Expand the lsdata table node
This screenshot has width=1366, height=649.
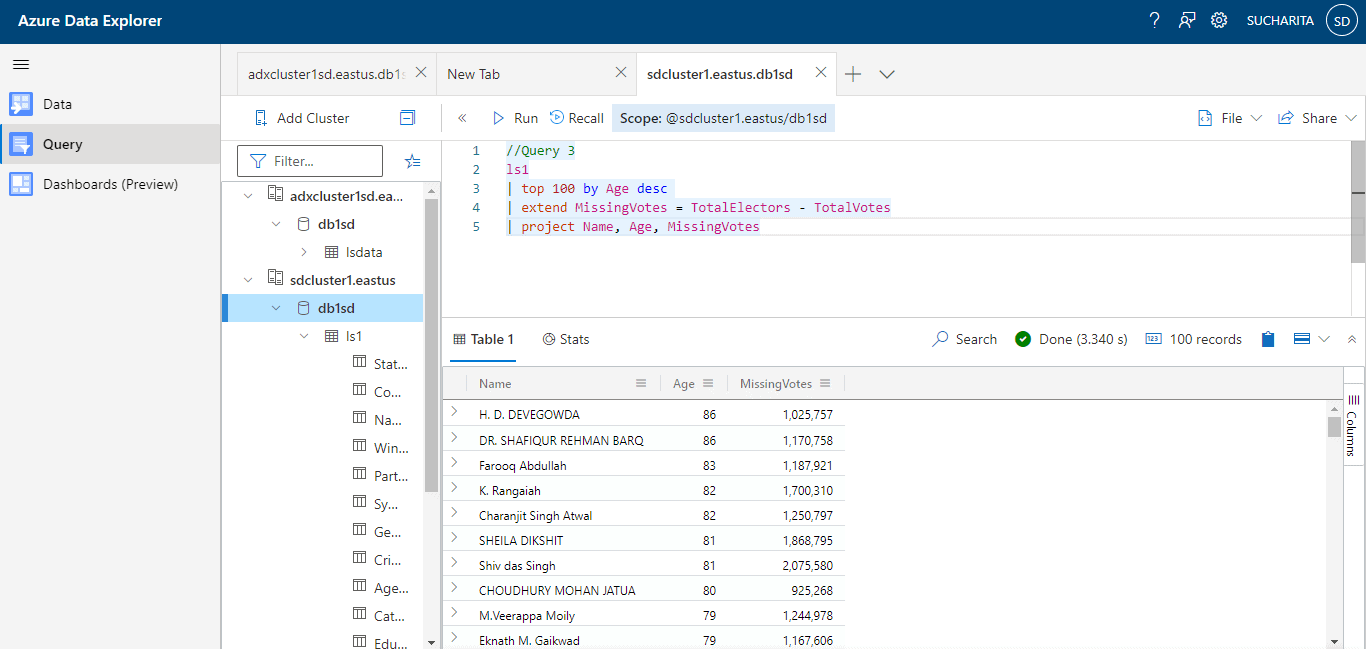pyautogui.click(x=304, y=252)
